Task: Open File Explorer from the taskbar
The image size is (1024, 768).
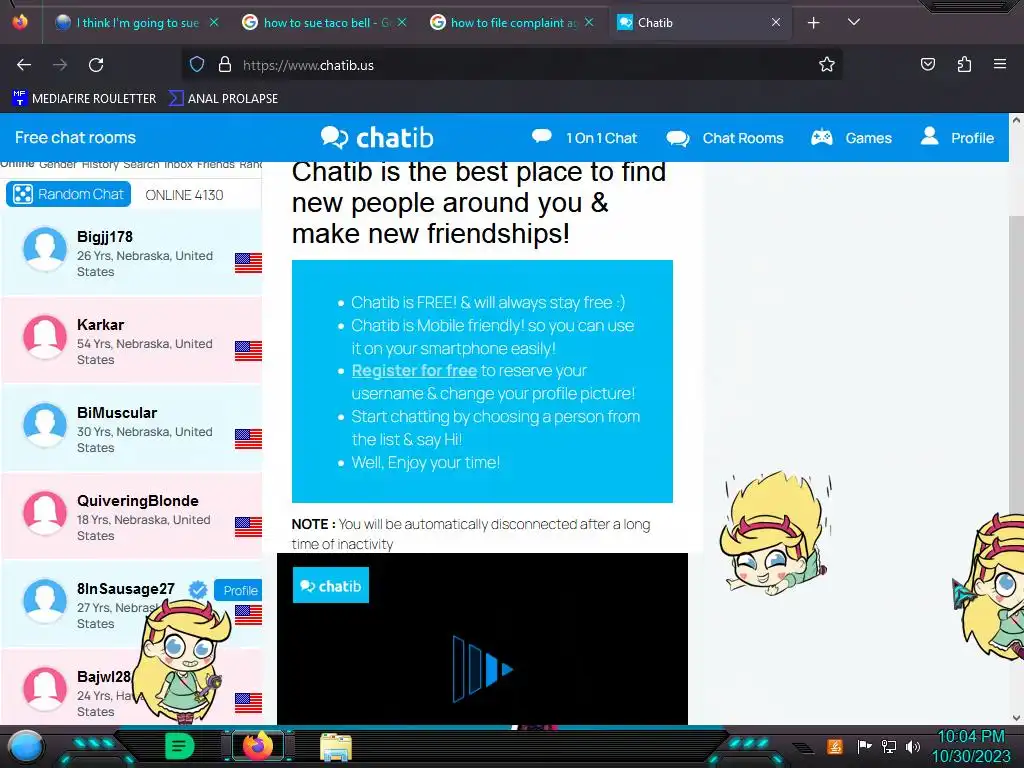Action: click(x=336, y=747)
